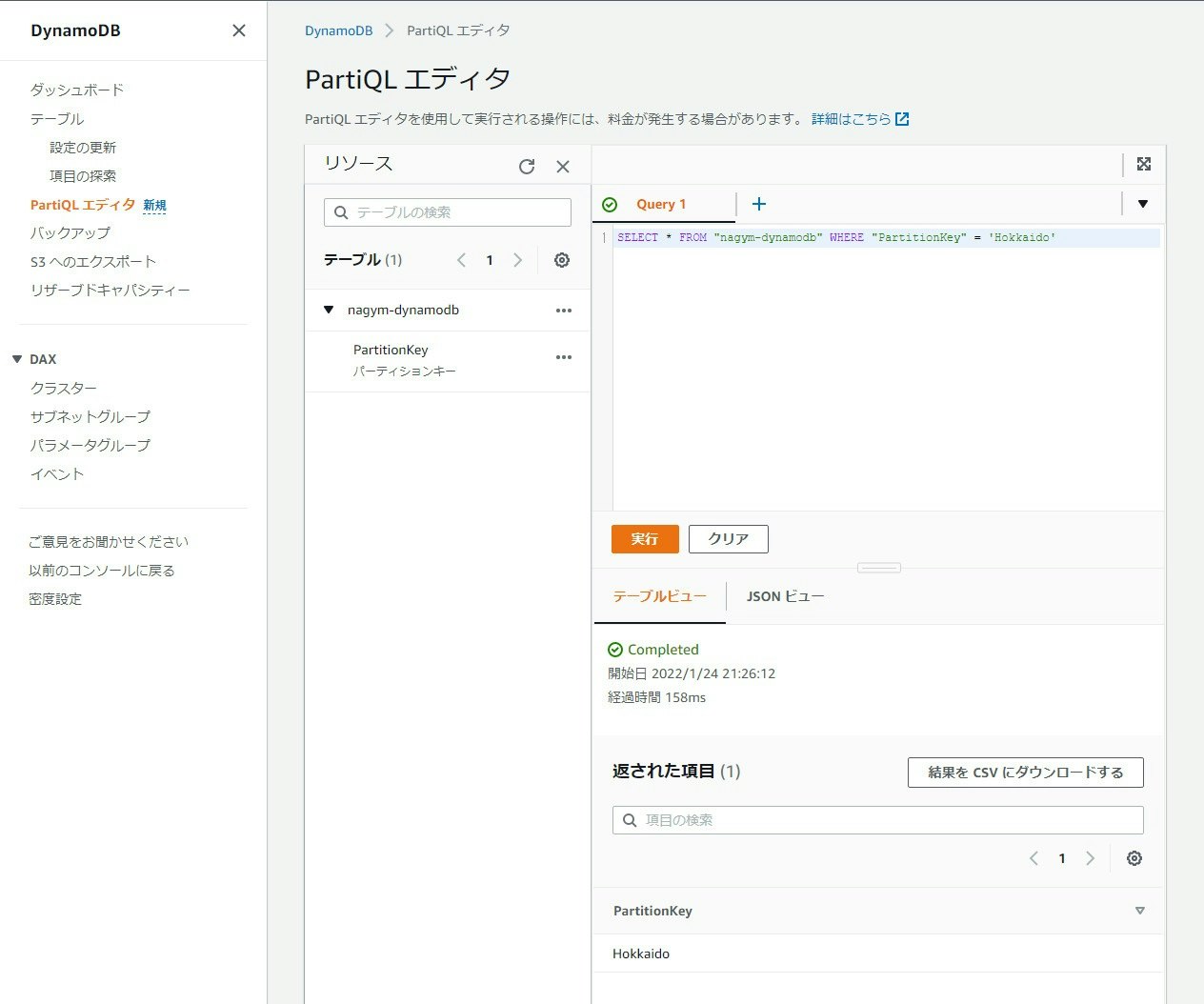Click 以前のコンソールに戻る link
This screenshot has width=1204, height=1004.
(x=102, y=570)
